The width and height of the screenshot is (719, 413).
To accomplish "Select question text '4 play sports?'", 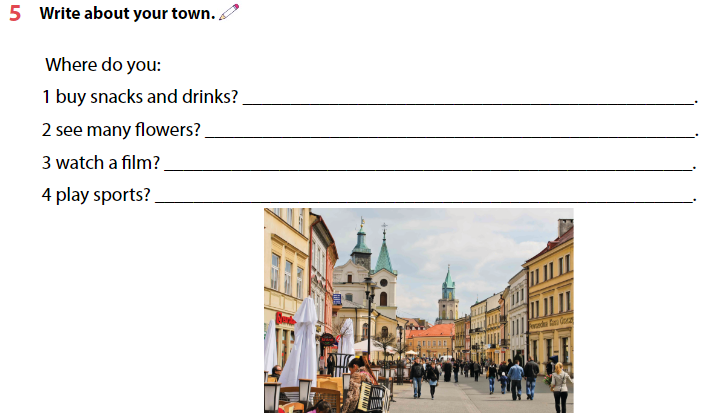I will click(96, 194).
